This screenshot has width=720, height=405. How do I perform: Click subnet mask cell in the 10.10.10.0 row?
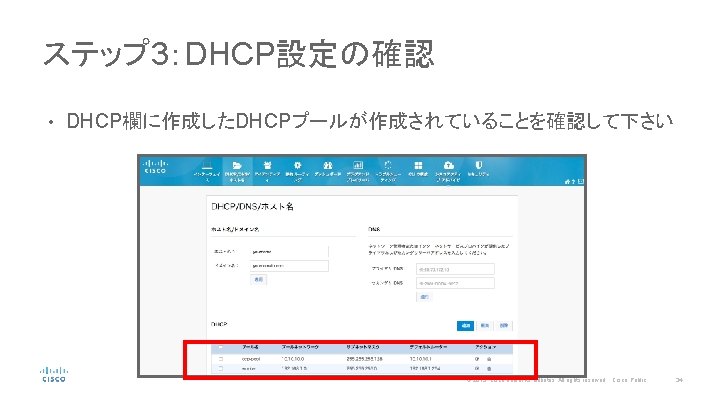(365, 359)
